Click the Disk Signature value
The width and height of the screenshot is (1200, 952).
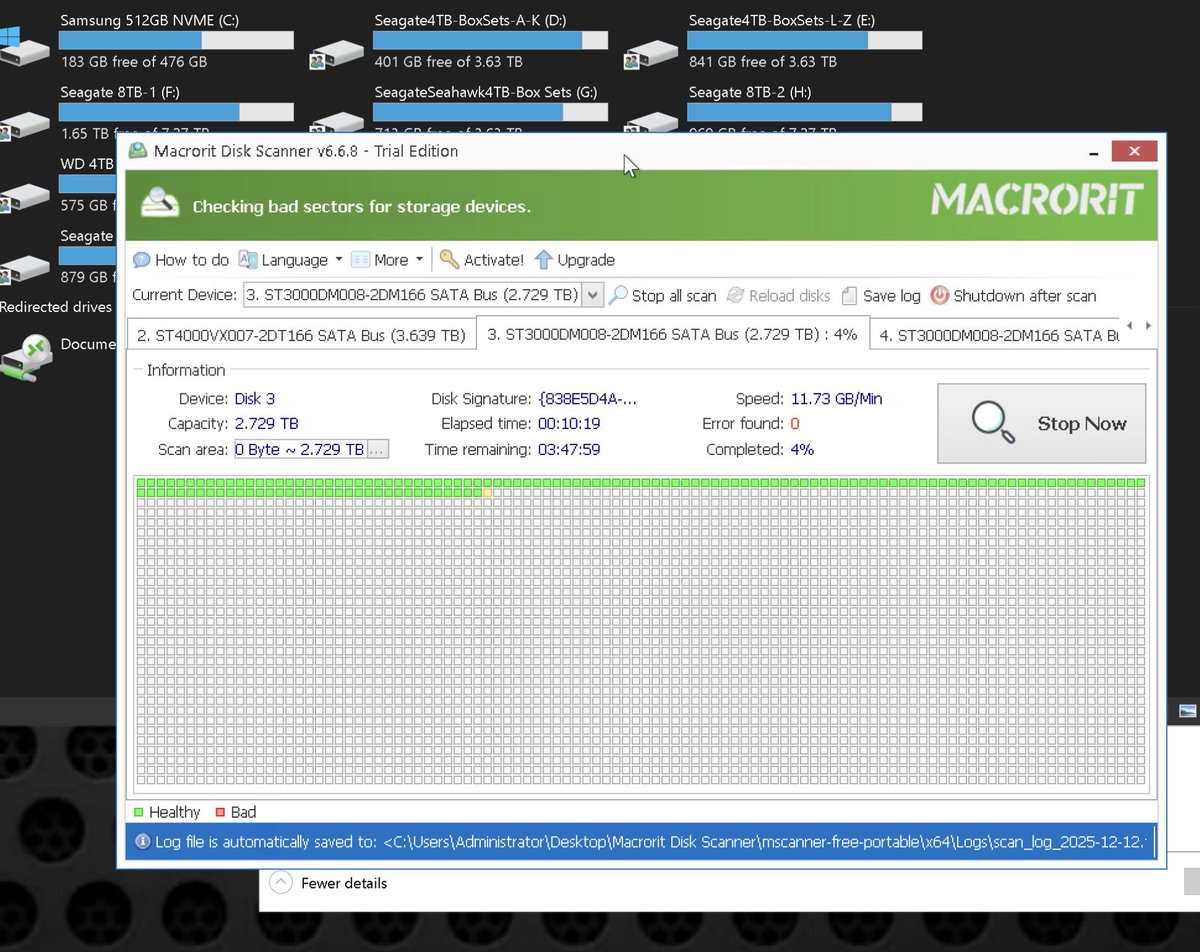point(588,399)
